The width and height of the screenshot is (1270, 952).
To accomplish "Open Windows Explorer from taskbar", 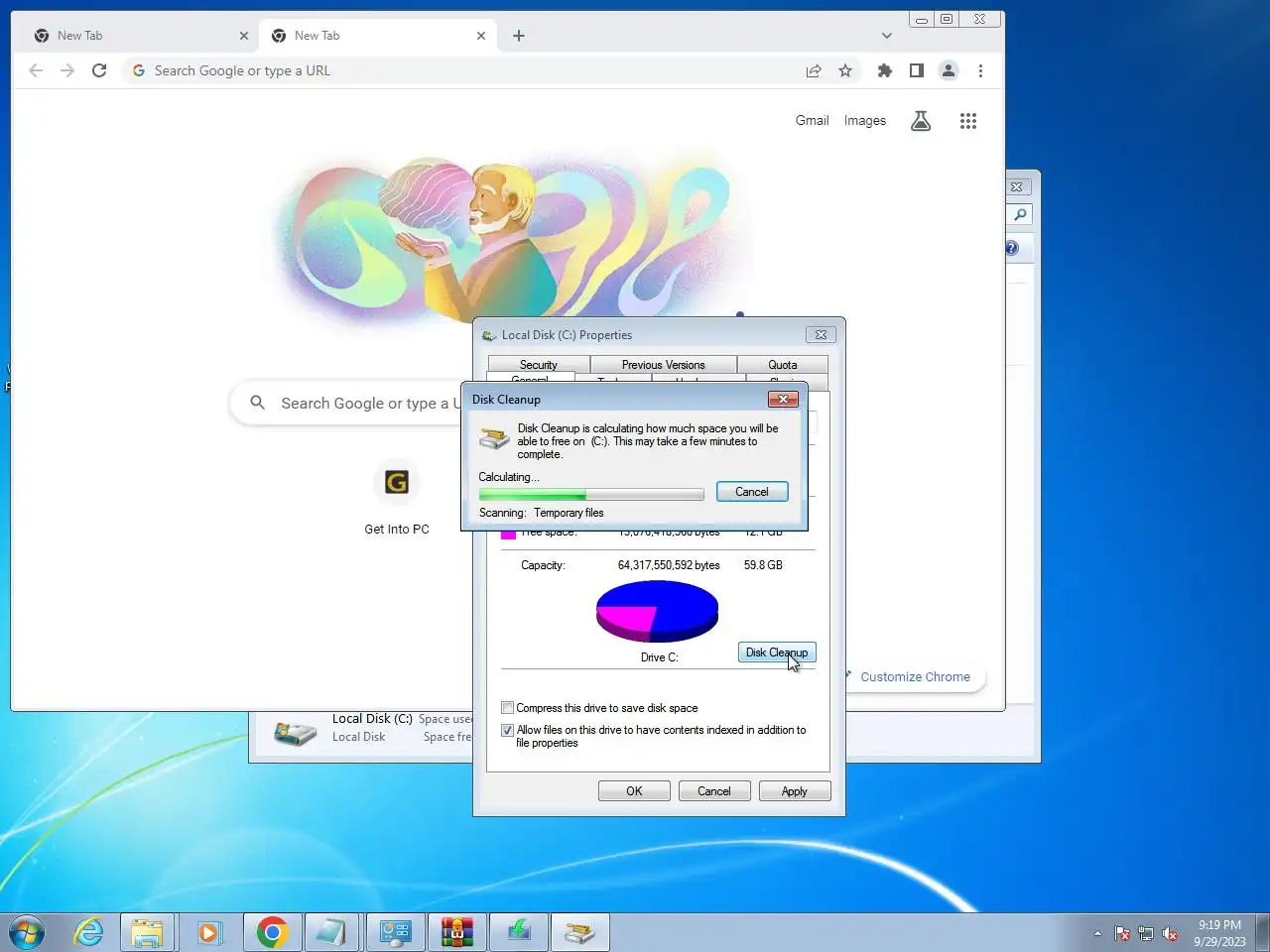I will click(x=148, y=932).
